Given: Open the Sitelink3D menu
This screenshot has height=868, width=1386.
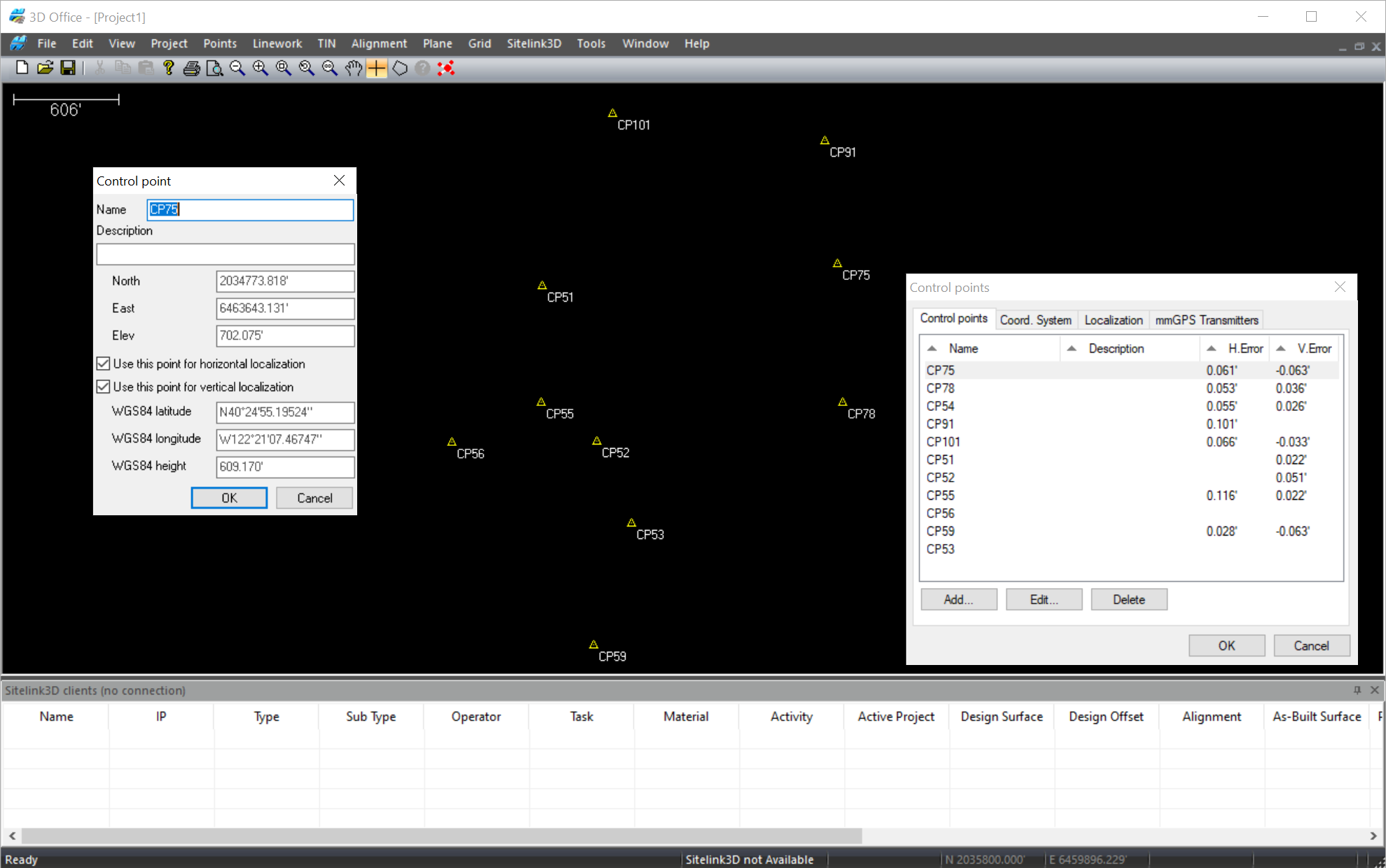Looking at the screenshot, I should coord(534,43).
